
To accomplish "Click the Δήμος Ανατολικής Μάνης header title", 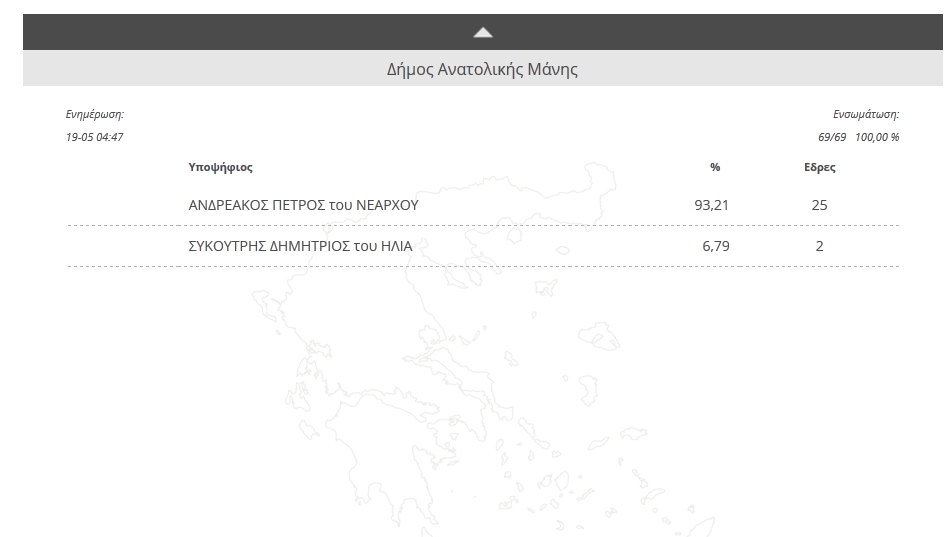I will 482,69.
